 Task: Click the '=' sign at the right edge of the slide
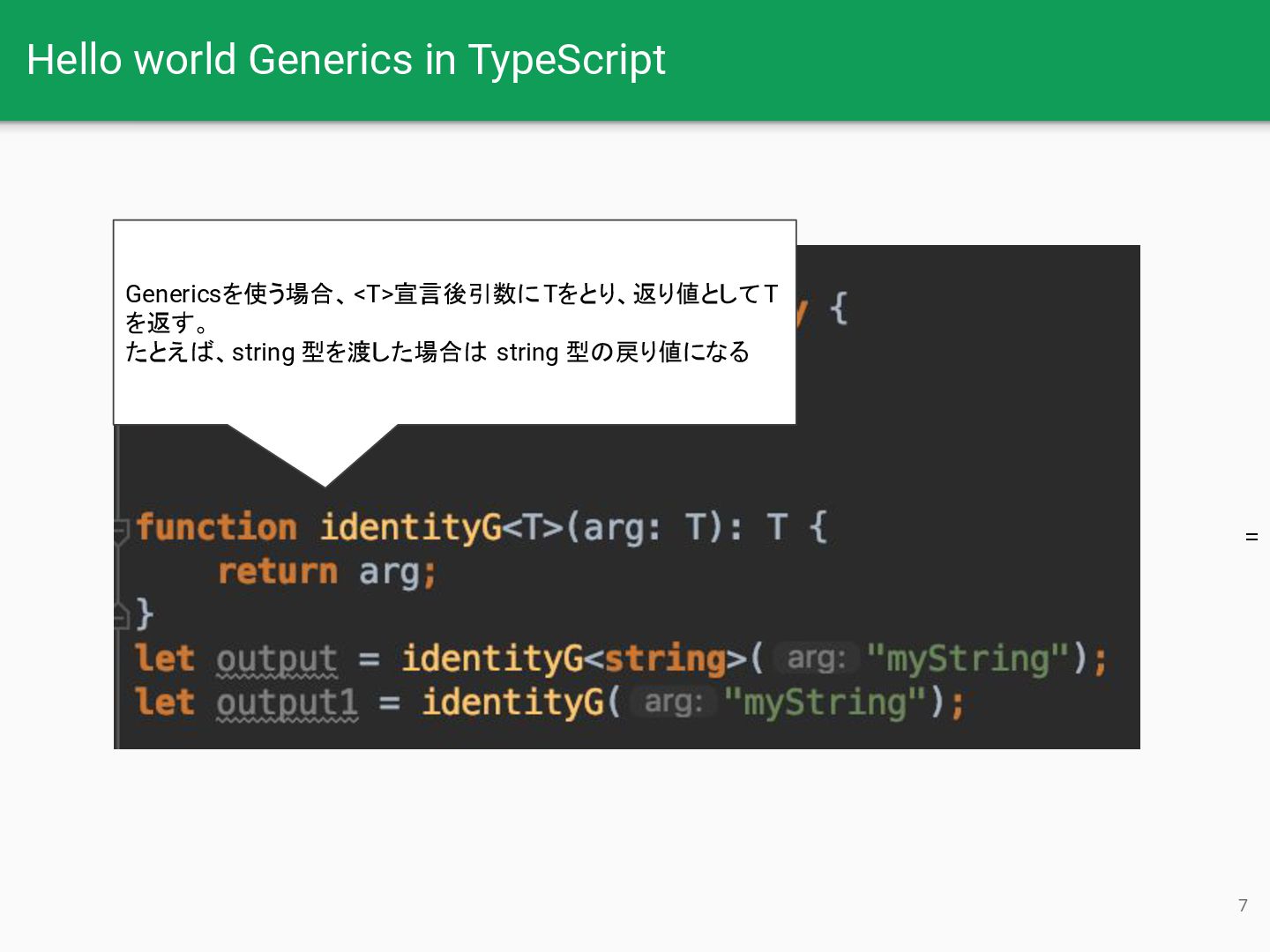pos(1251,537)
